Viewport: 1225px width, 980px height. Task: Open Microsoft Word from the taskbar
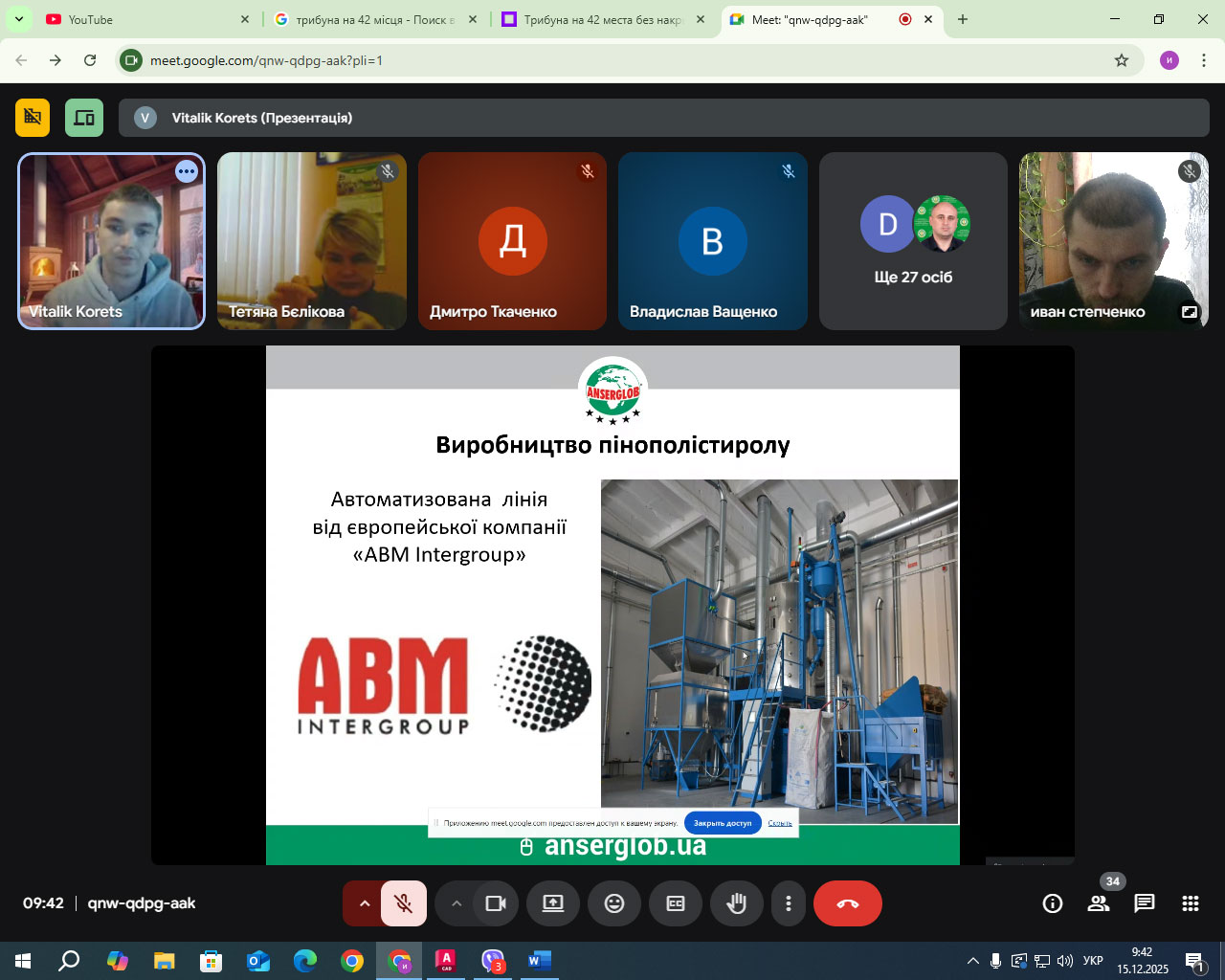tap(539, 960)
